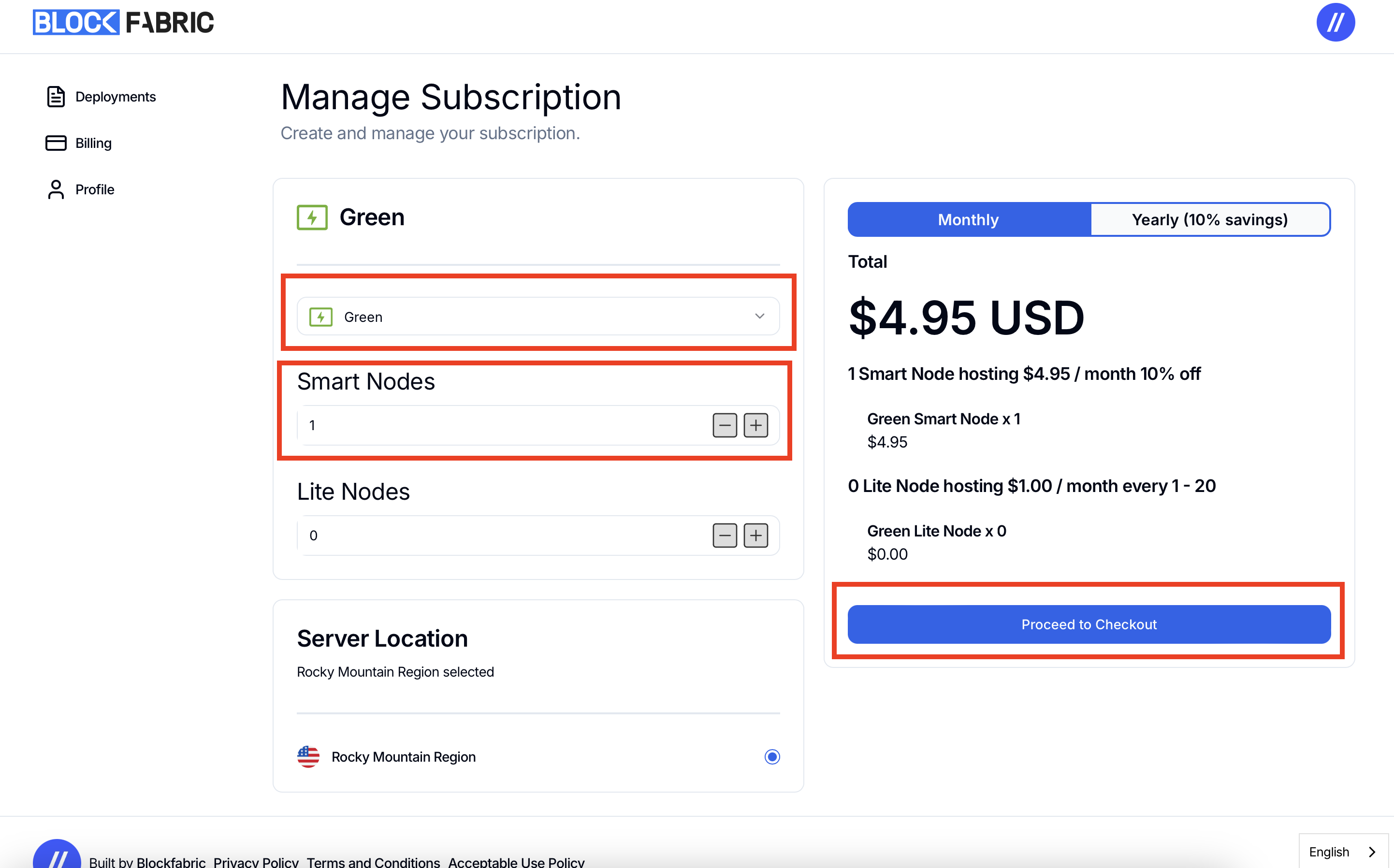The height and width of the screenshot is (868, 1394).
Task: Decrease Smart Nodes count with minus
Action: click(725, 425)
